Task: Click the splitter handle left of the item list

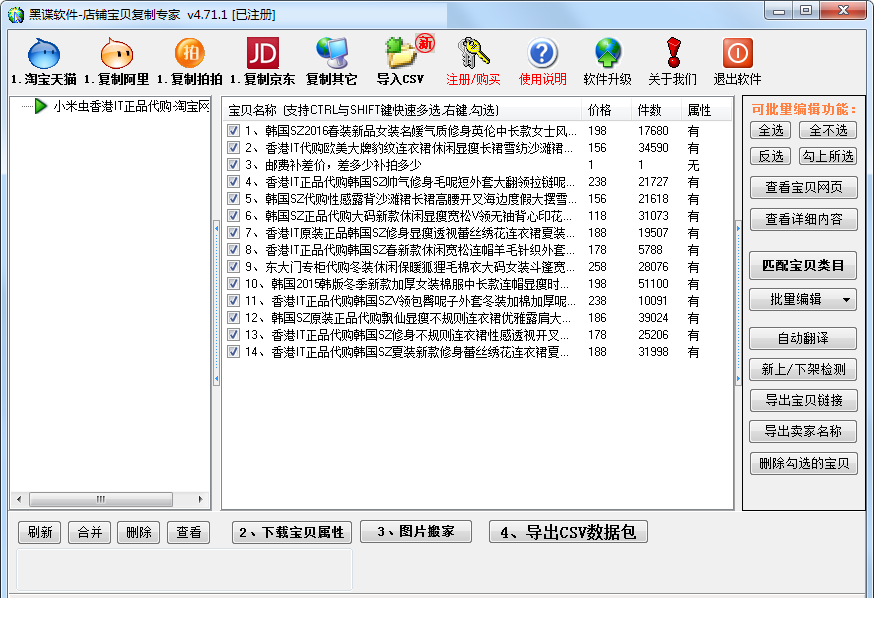Action: tap(216, 303)
